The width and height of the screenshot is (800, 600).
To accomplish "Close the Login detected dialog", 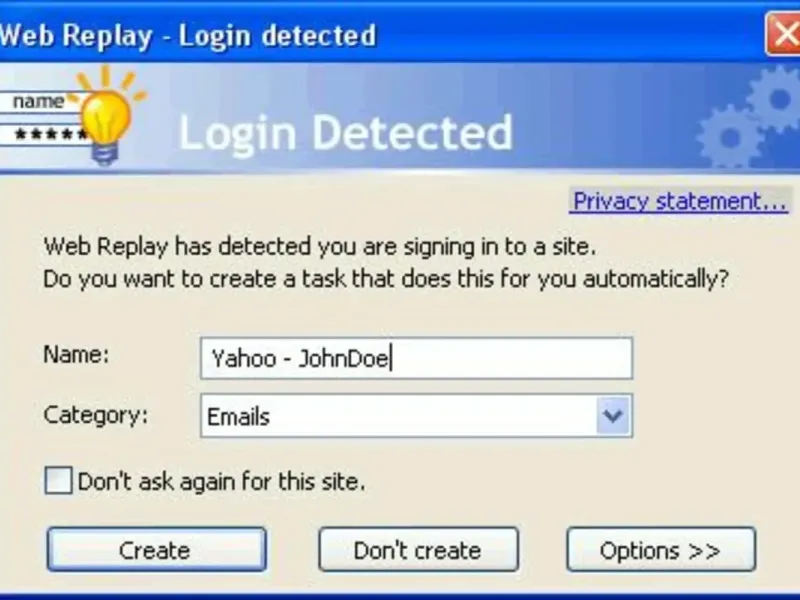I will click(x=784, y=35).
